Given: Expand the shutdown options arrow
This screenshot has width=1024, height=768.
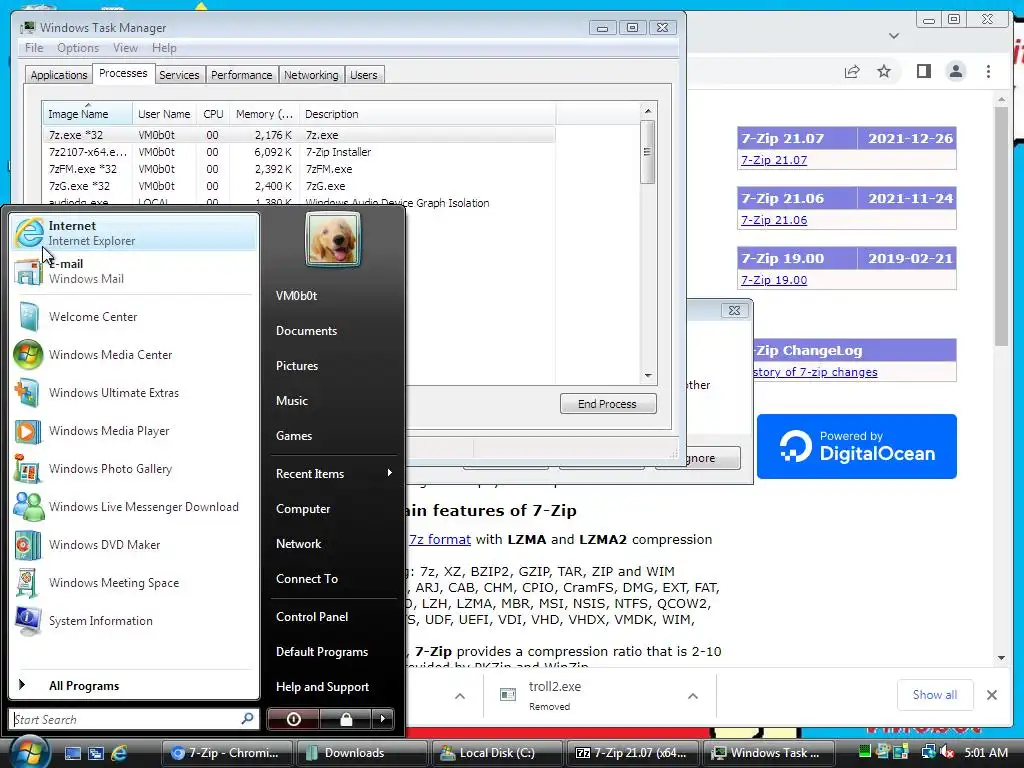Looking at the screenshot, I should (383, 719).
